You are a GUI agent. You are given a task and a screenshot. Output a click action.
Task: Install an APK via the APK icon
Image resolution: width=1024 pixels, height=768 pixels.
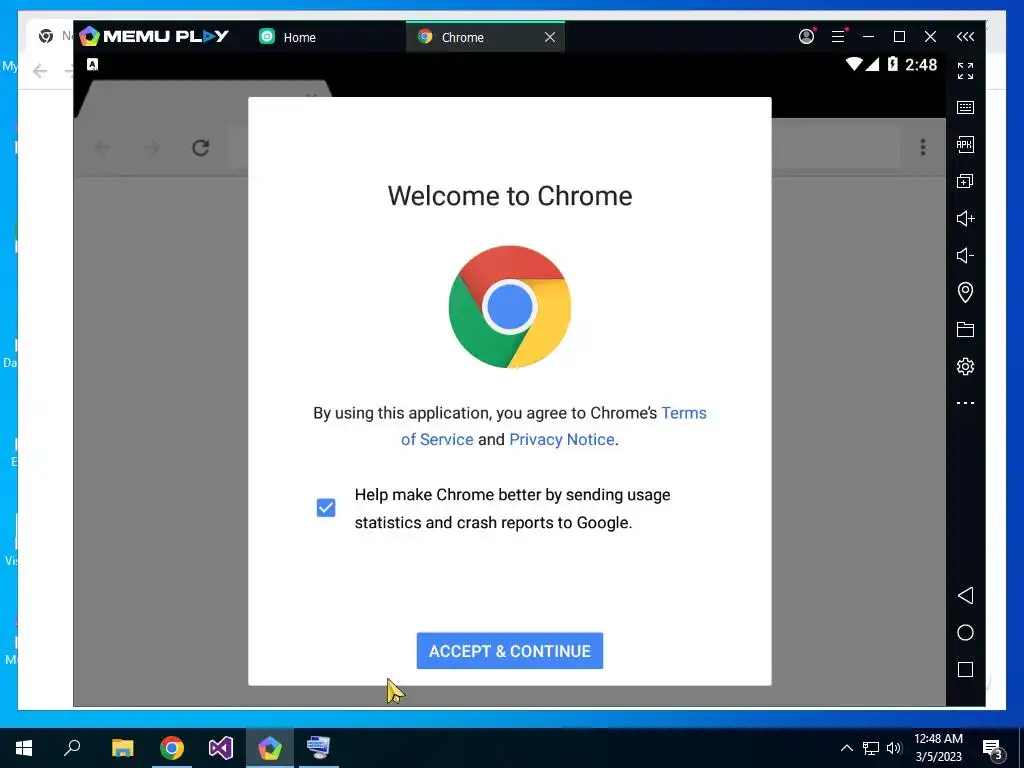point(965,144)
